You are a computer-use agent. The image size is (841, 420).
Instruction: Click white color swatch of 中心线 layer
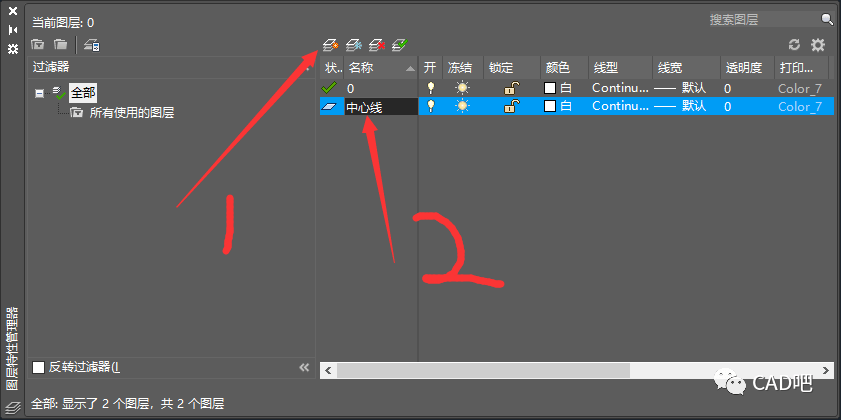click(549, 106)
